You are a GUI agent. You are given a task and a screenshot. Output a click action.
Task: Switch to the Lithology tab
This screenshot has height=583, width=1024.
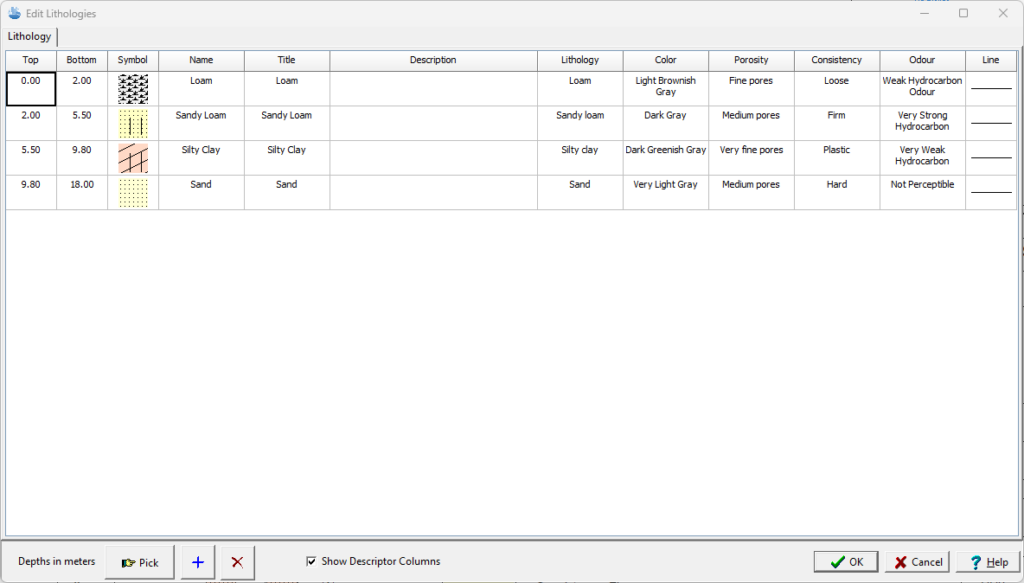(29, 36)
